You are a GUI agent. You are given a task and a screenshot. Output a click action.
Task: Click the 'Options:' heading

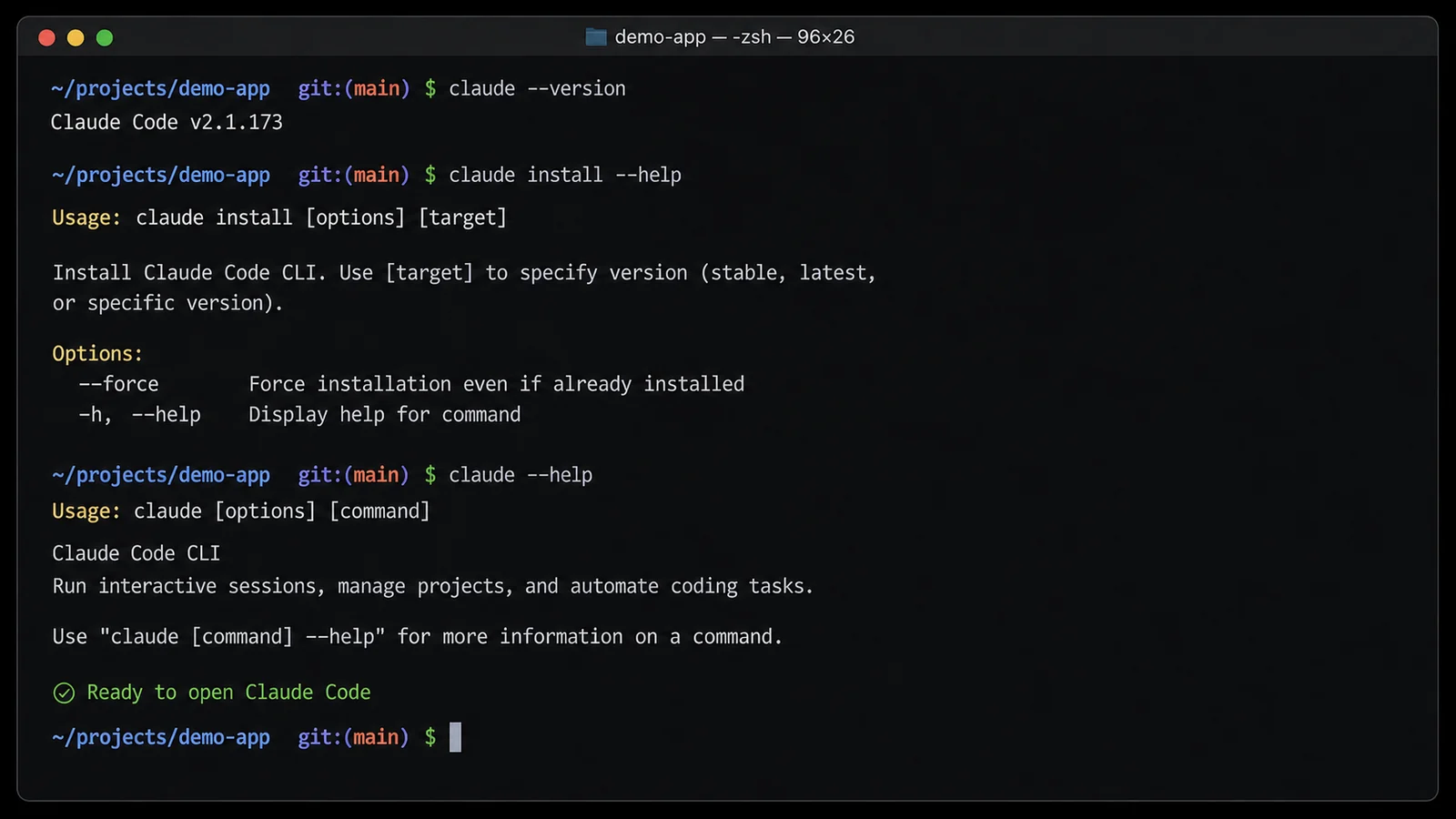[x=97, y=354]
